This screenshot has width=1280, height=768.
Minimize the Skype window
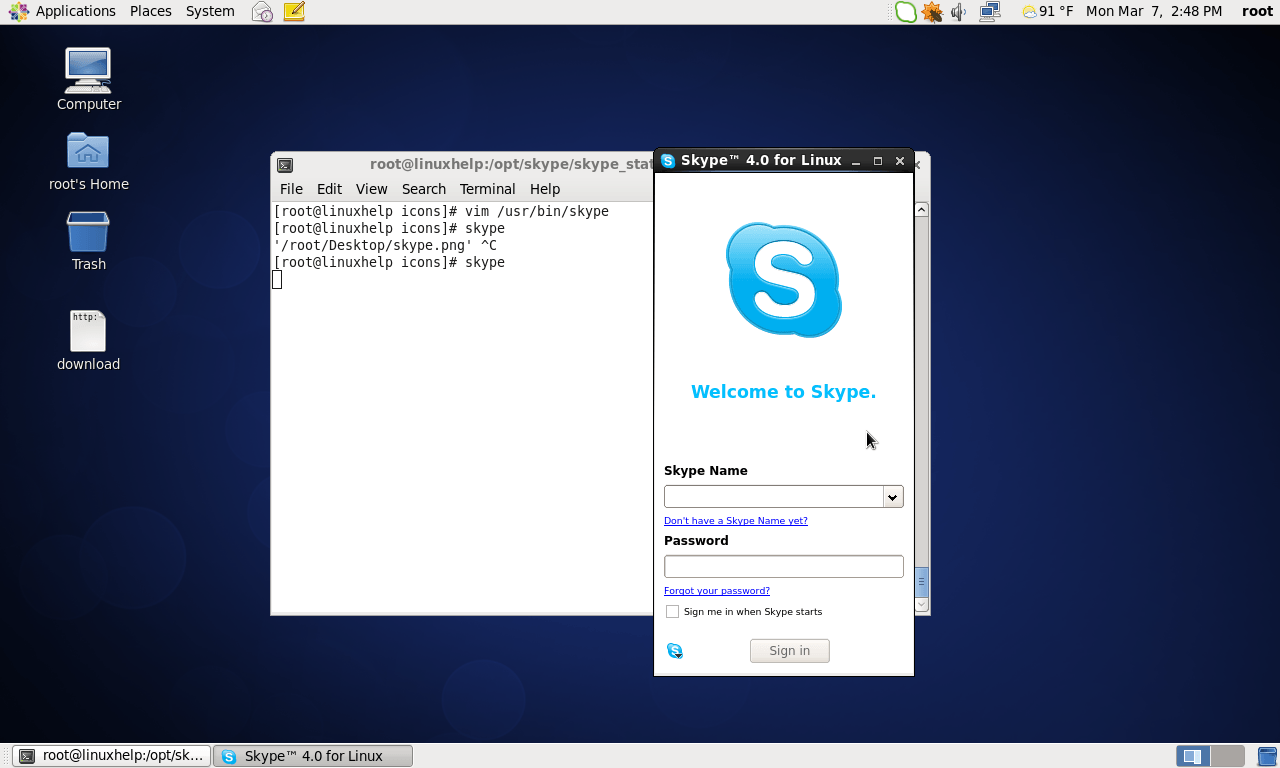[x=856, y=161]
